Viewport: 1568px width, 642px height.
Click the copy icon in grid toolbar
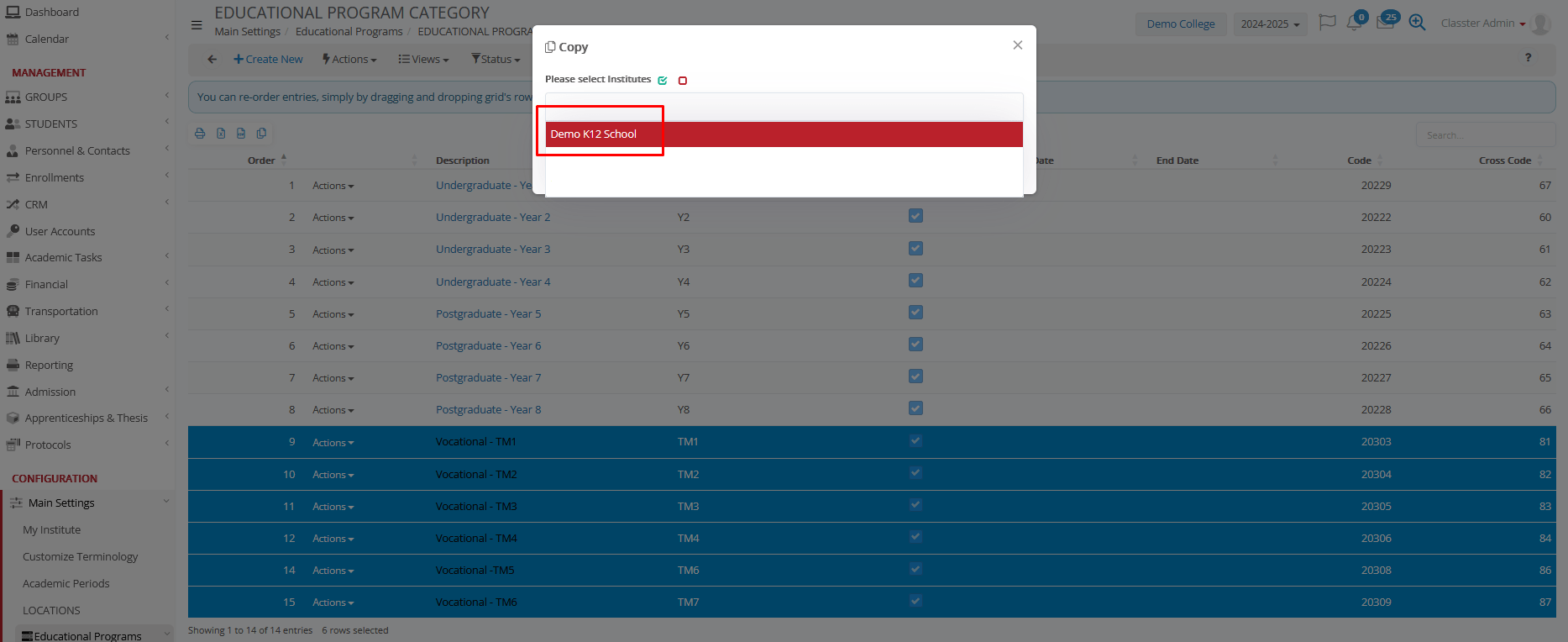261,134
